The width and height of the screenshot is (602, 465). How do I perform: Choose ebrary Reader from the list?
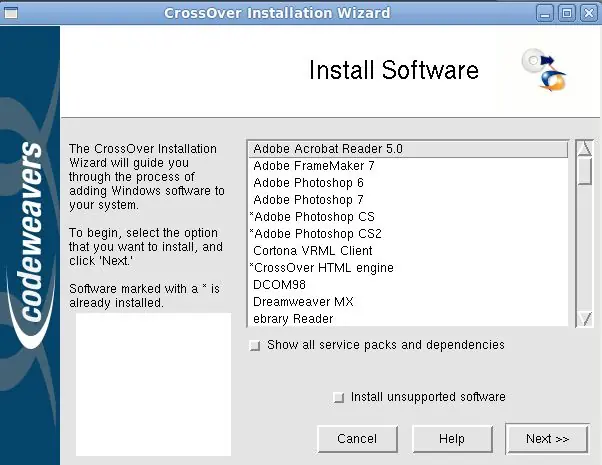pyautogui.click(x=408, y=318)
